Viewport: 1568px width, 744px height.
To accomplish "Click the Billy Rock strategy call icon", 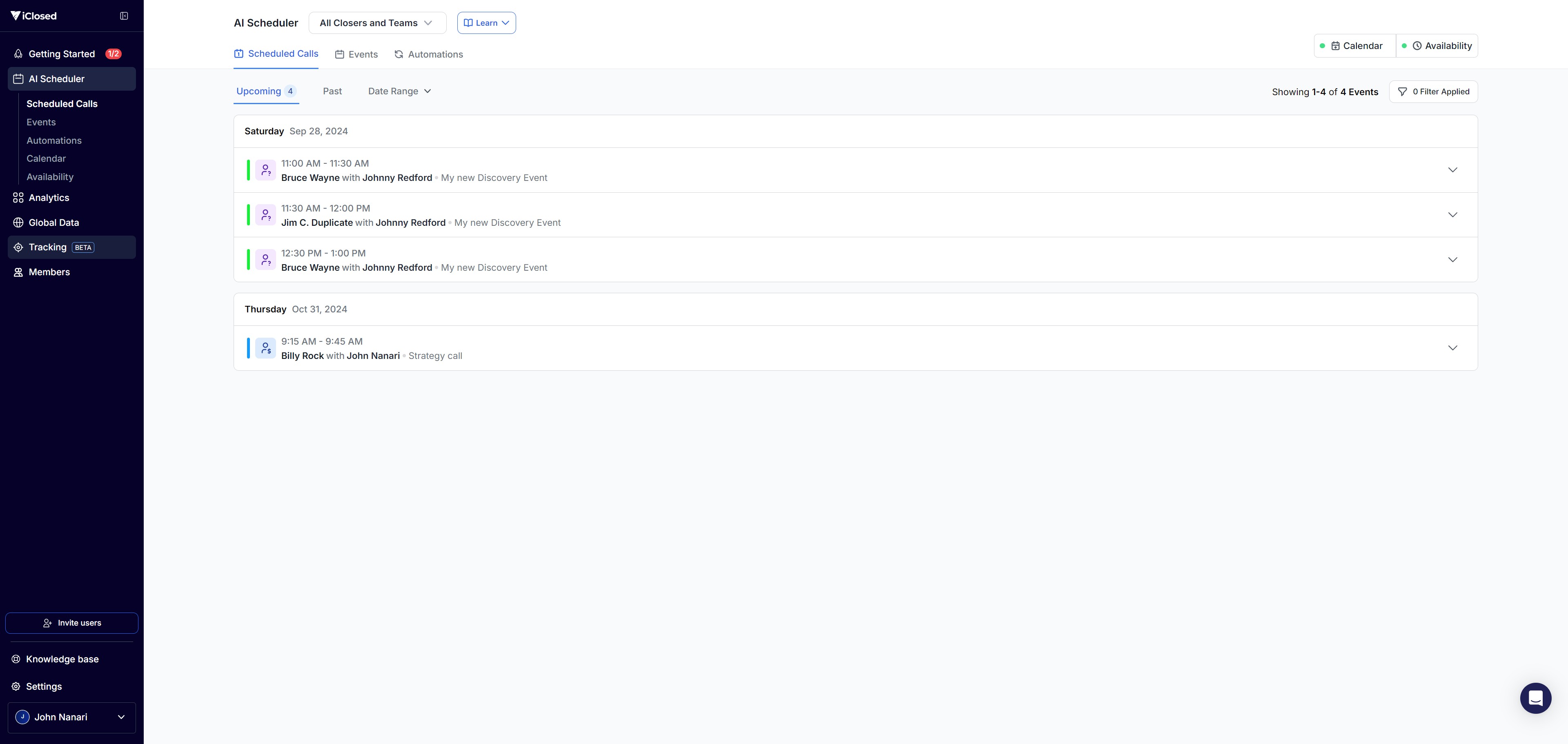I will (265, 348).
